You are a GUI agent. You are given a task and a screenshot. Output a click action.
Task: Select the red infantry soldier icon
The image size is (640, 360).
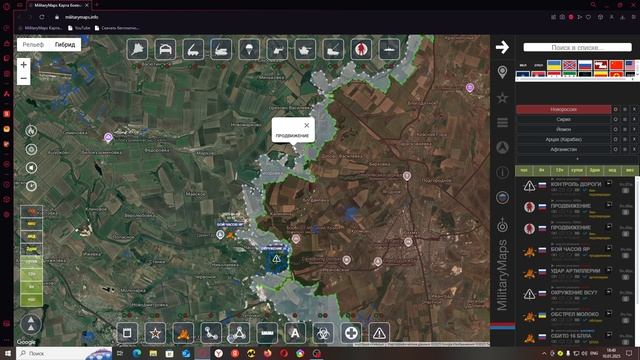361,49
